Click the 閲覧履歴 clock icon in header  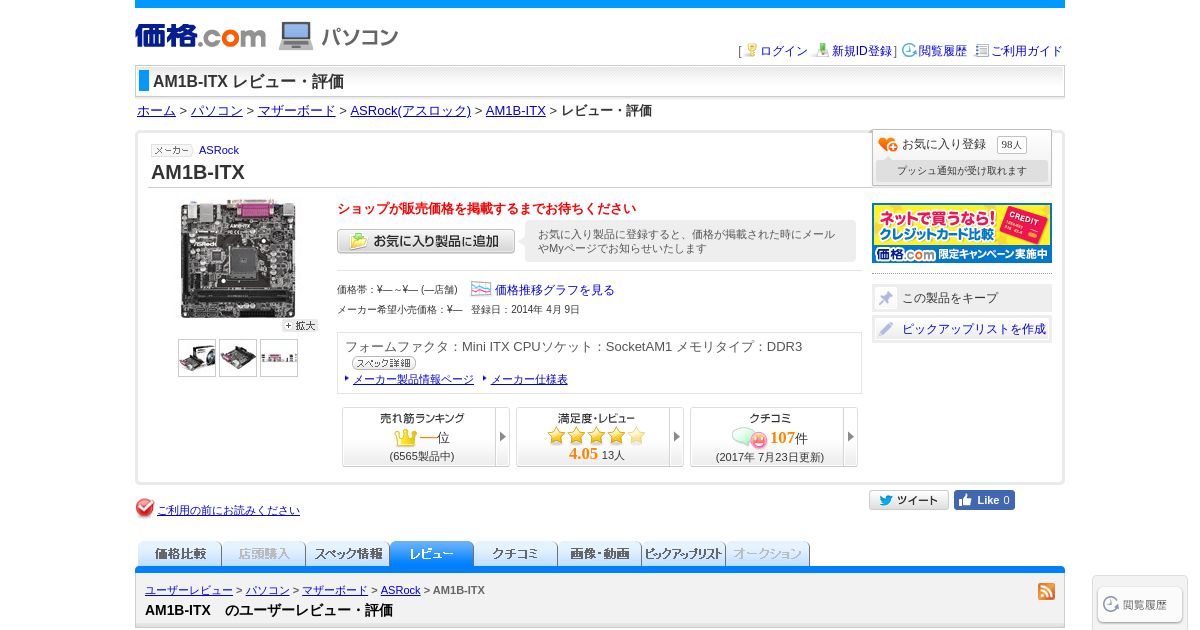coord(909,50)
